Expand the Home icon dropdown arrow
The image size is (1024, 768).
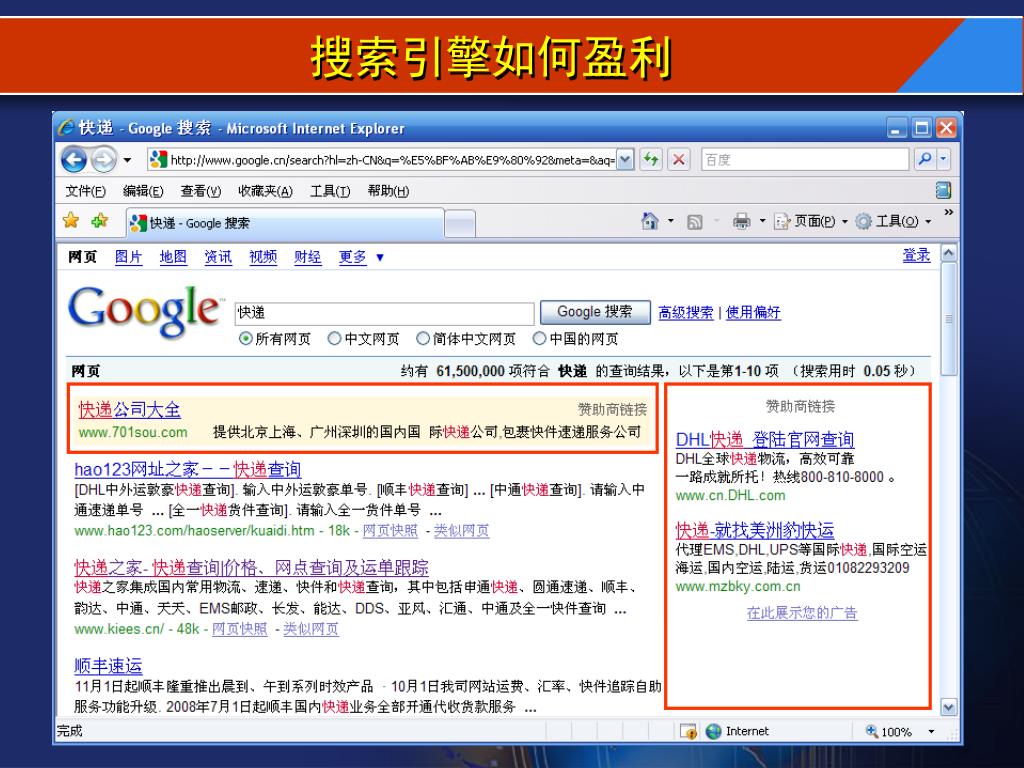pyautogui.click(x=671, y=221)
